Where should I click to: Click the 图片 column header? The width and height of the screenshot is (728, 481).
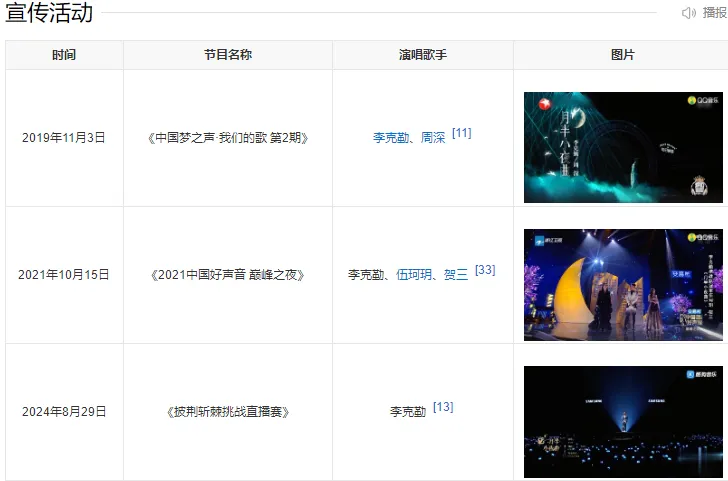coord(623,55)
